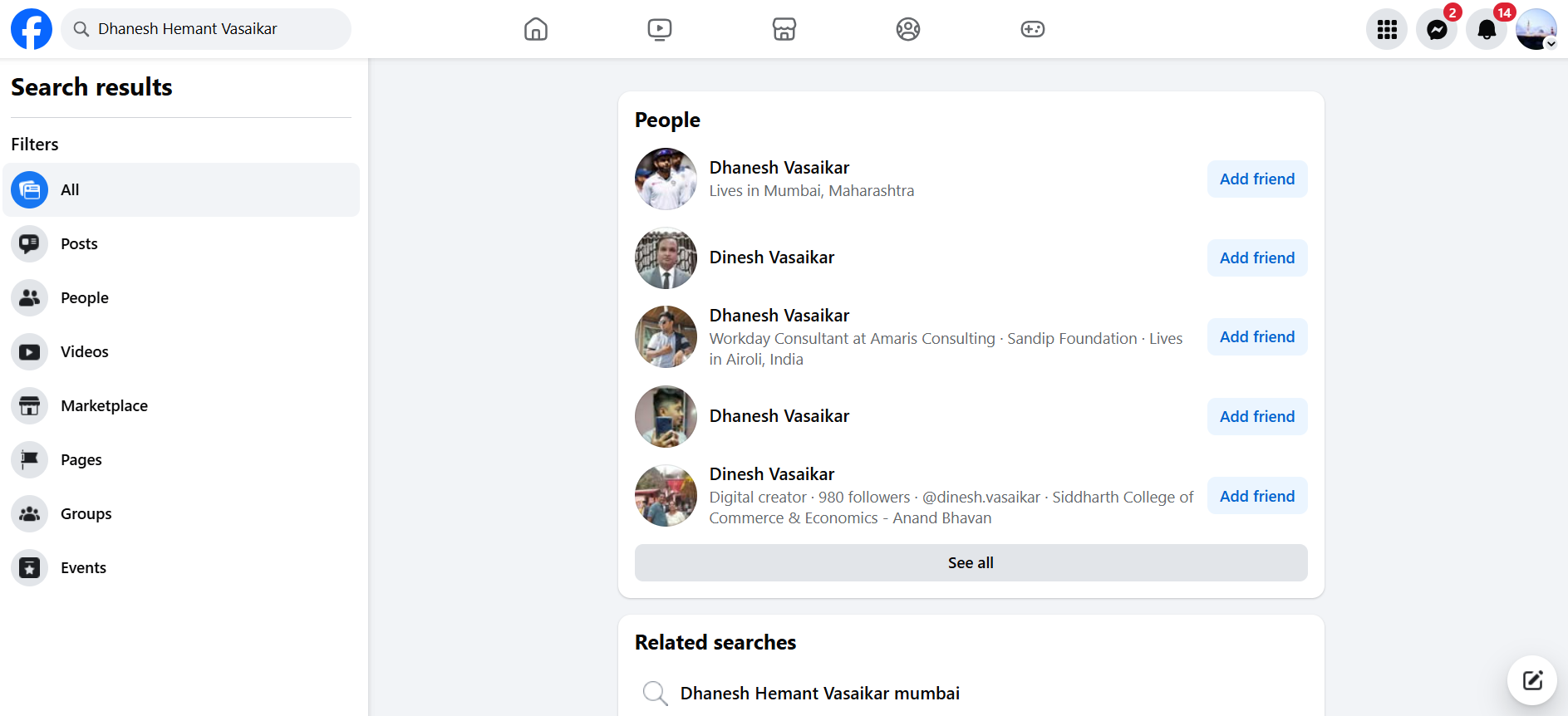The width and height of the screenshot is (1568, 716).
Task: Select the People filter
Action: coord(84,298)
